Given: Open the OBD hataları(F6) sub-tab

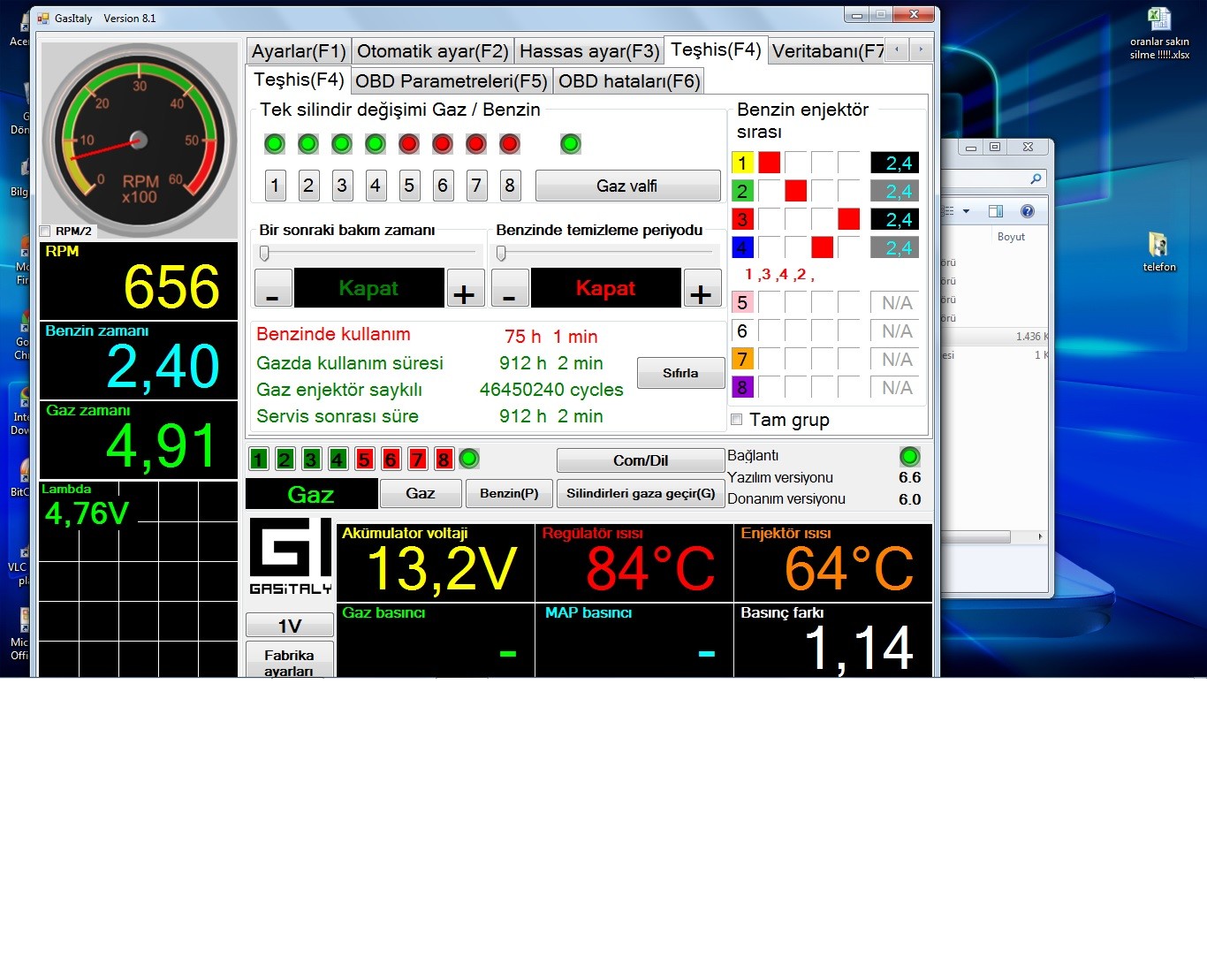Looking at the screenshot, I should 628,81.
